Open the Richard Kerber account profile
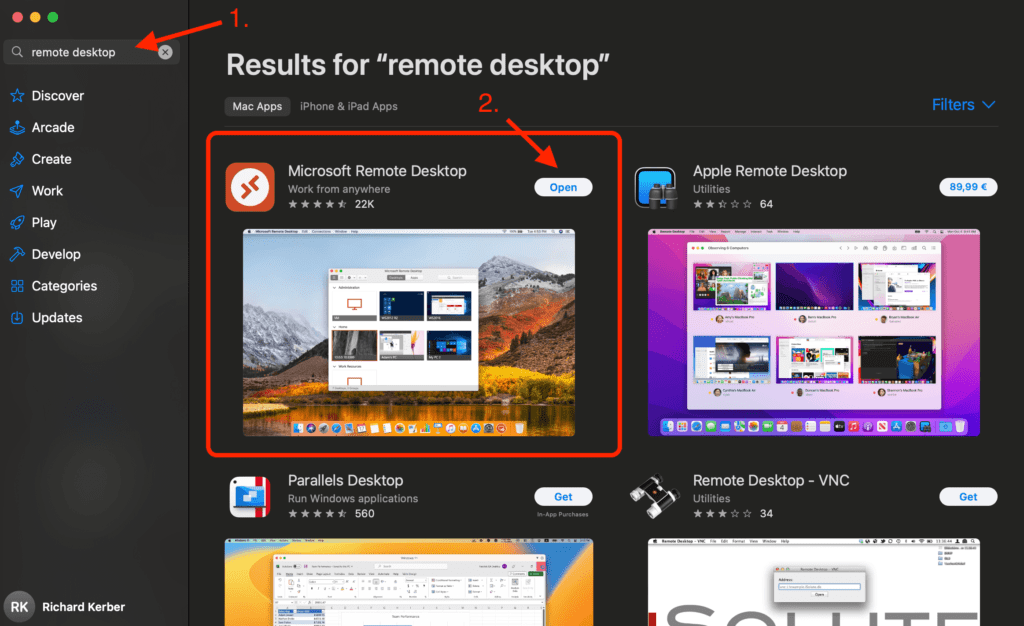1024x626 pixels. pyautogui.click(x=65, y=607)
